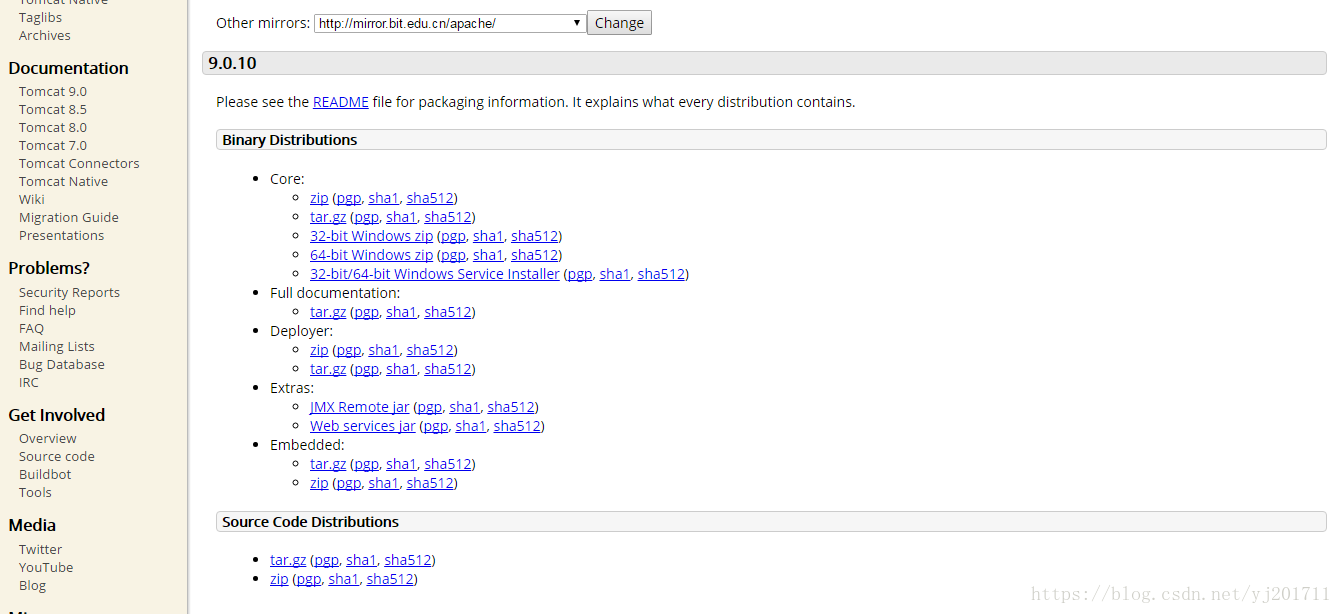Open pgp signature for source tar.gz
The width and height of the screenshot is (1342, 614).
click(327, 560)
